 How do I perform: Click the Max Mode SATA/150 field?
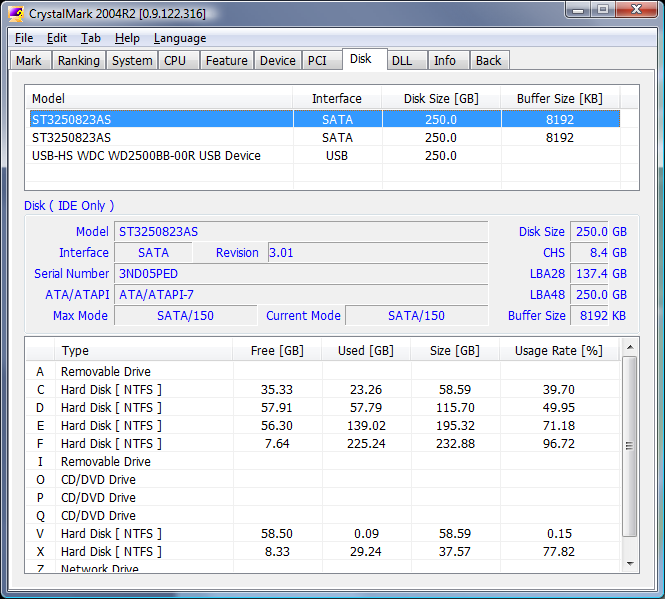point(186,316)
